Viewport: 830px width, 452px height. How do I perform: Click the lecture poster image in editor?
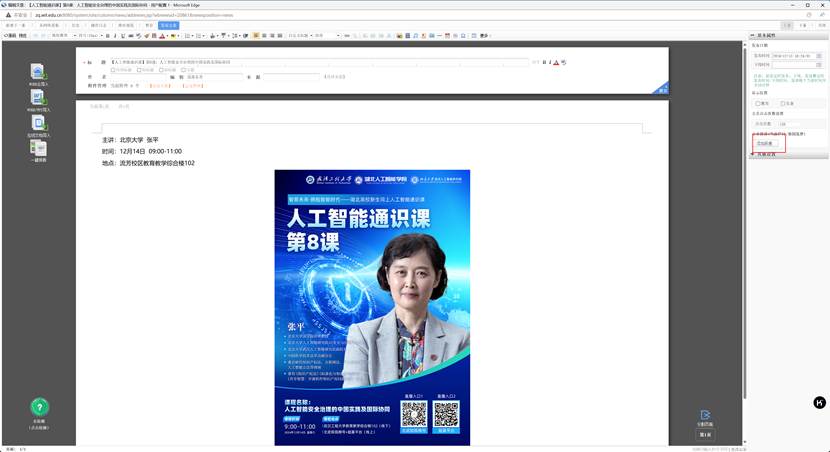tap(372, 308)
